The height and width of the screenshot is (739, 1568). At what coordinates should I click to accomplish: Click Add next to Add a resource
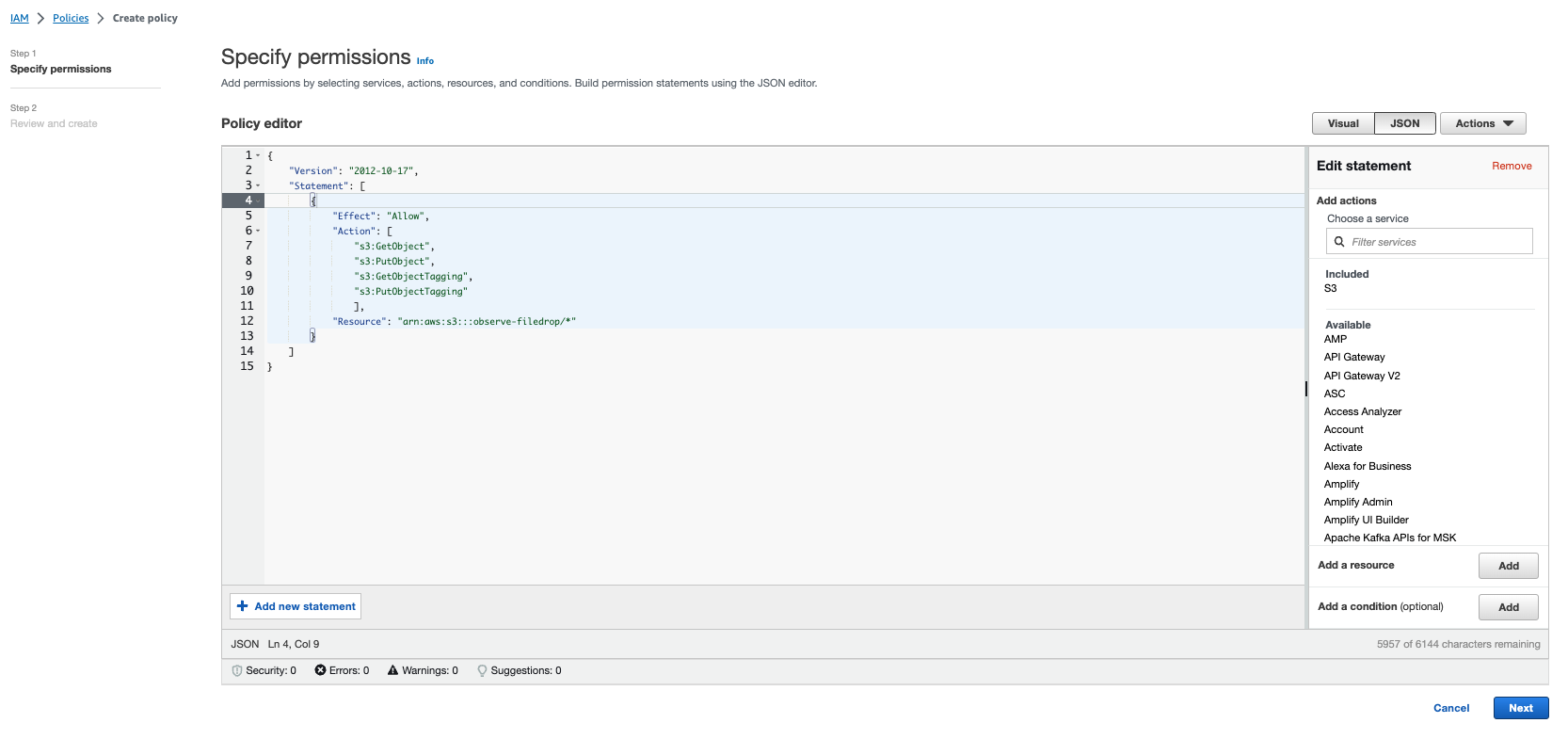[x=1509, y=566]
